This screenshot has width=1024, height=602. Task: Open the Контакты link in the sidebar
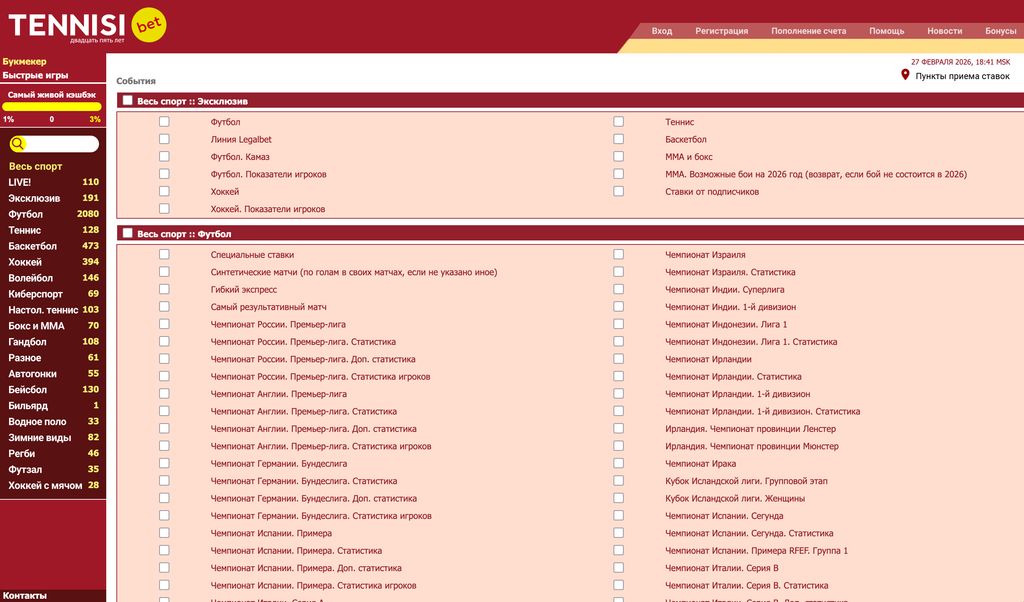click(25, 595)
